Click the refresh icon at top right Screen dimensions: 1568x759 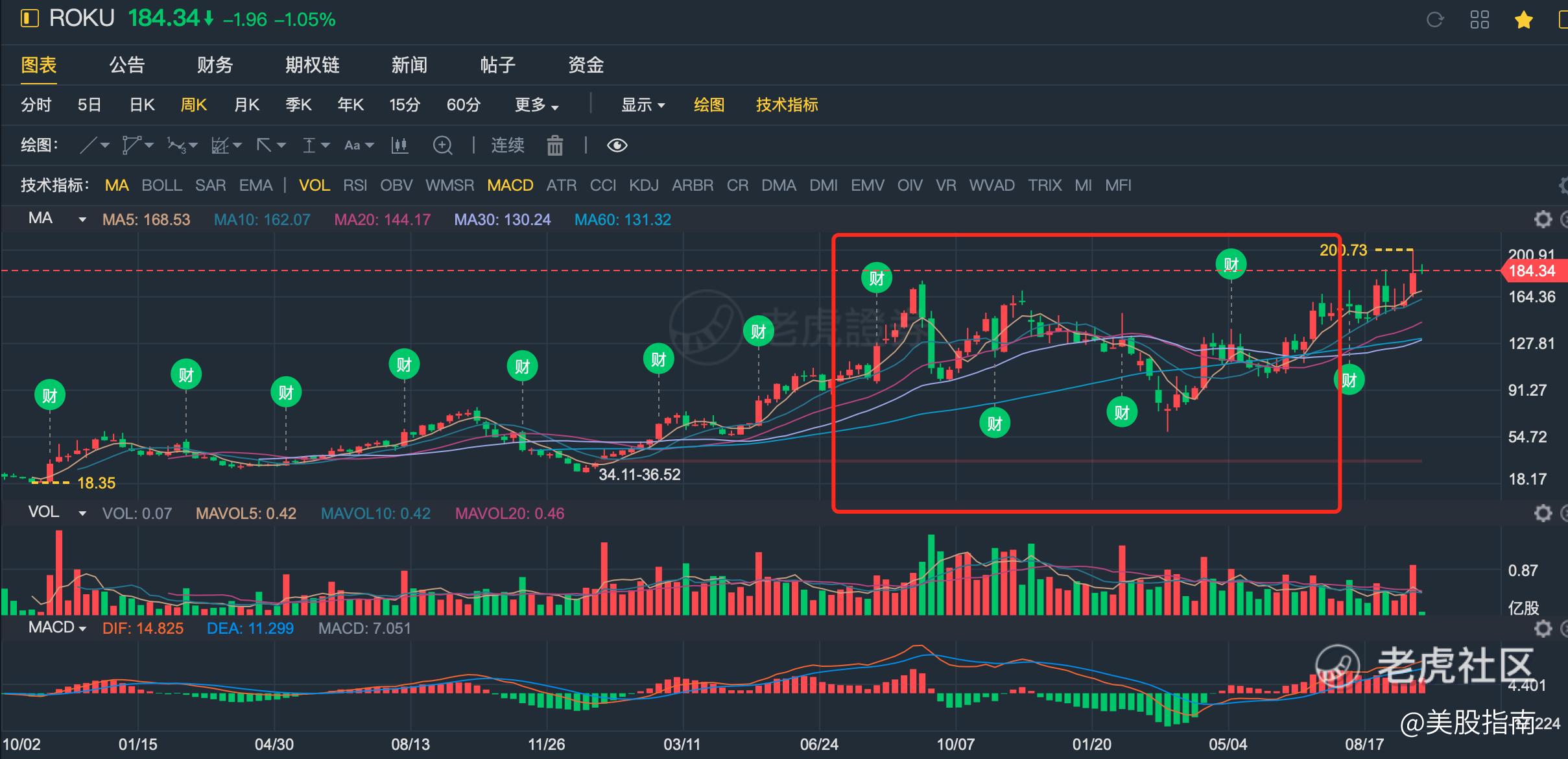point(1434,19)
